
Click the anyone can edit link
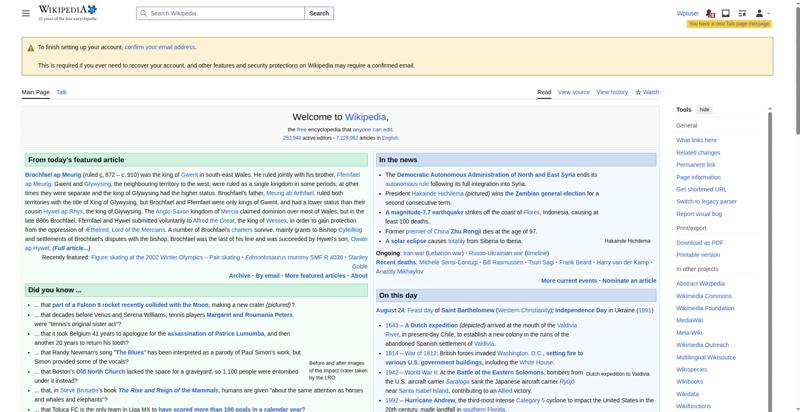coord(372,130)
